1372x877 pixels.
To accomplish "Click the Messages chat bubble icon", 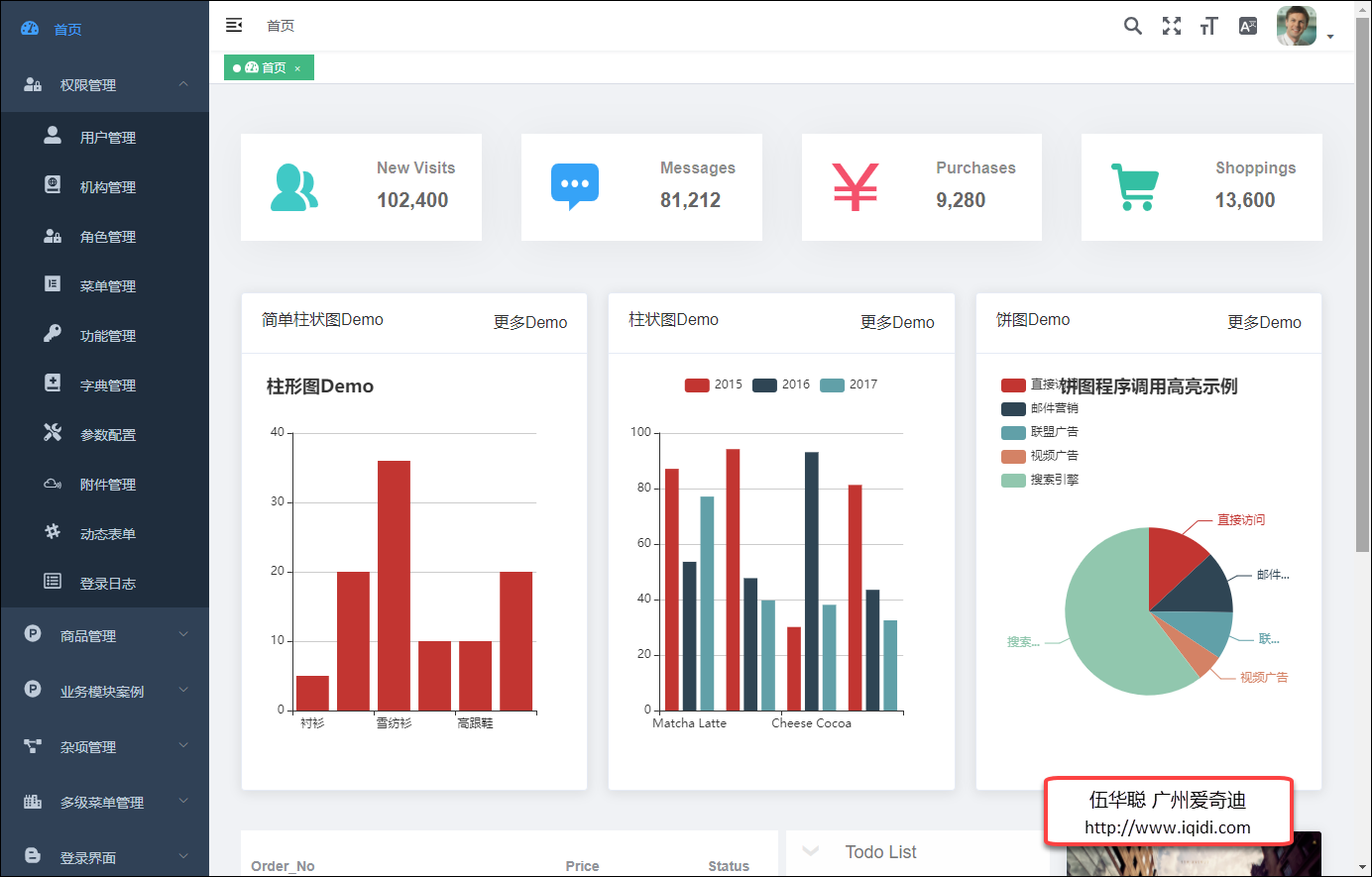I will (x=574, y=186).
